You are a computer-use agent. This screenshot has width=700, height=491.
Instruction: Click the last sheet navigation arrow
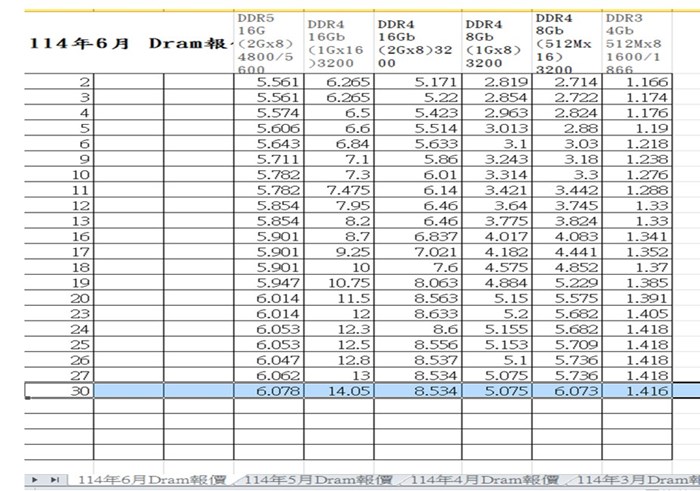tap(53, 481)
